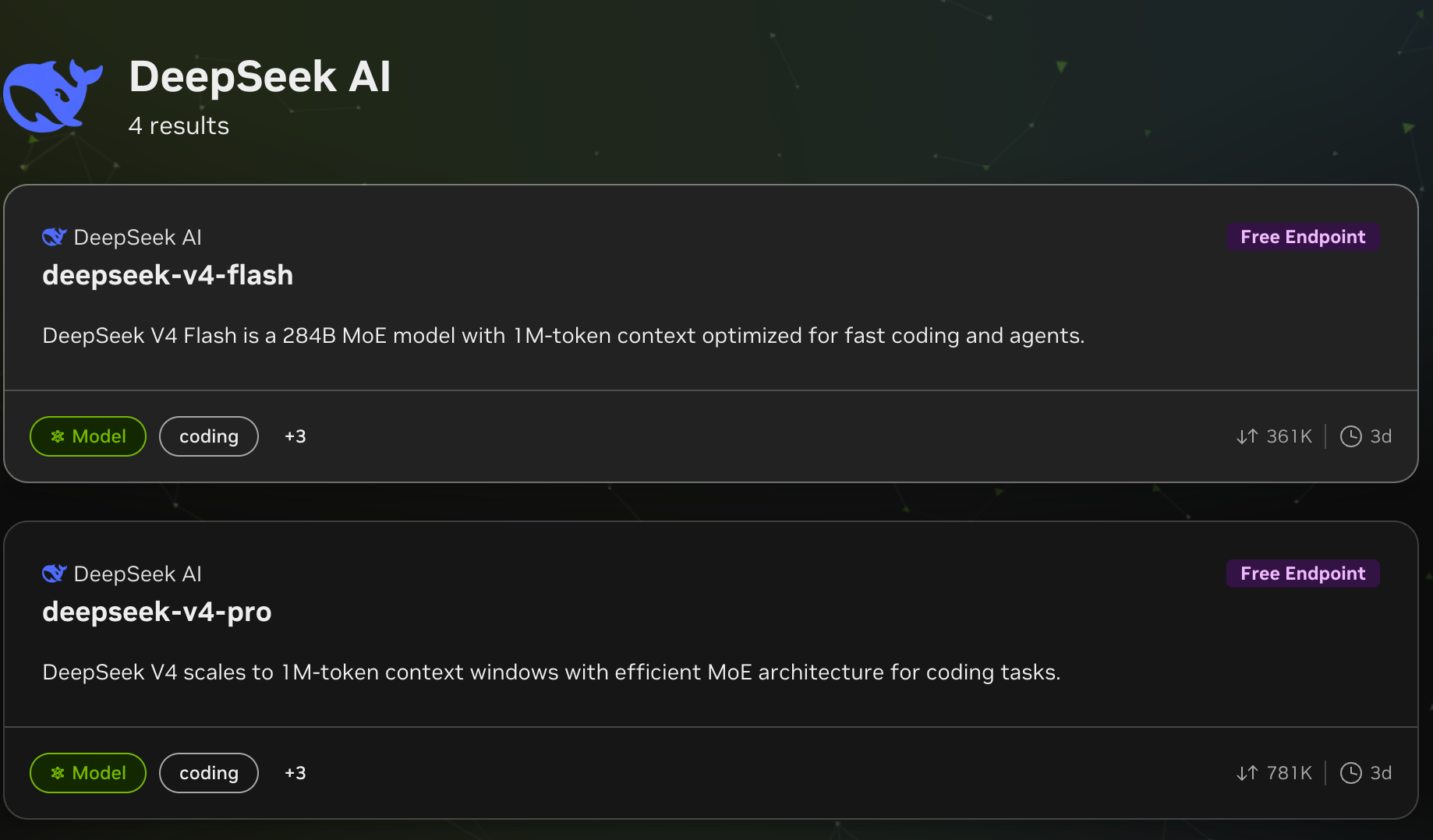This screenshot has width=1433, height=840.
Task: Click whale icon on deepseek-v4-flash card
Action: click(x=54, y=237)
